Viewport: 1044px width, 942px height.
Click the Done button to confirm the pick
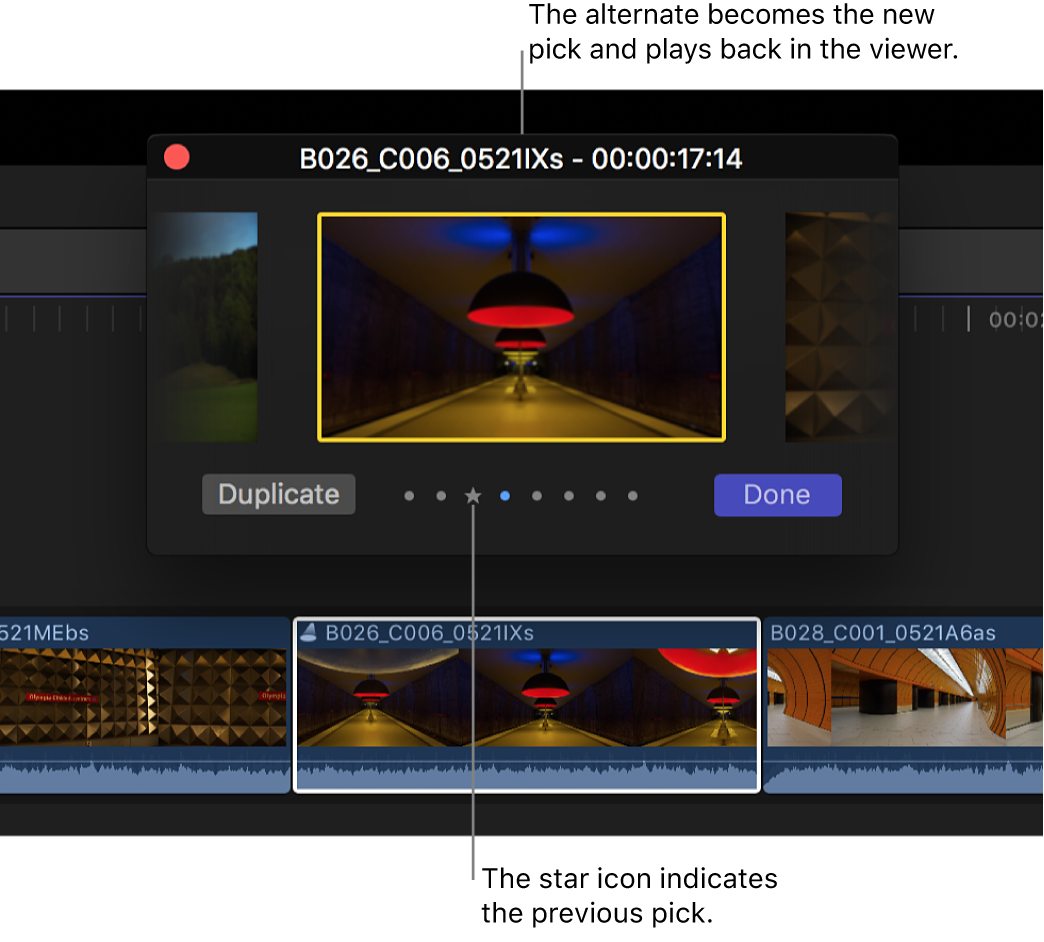tap(777, 494)
